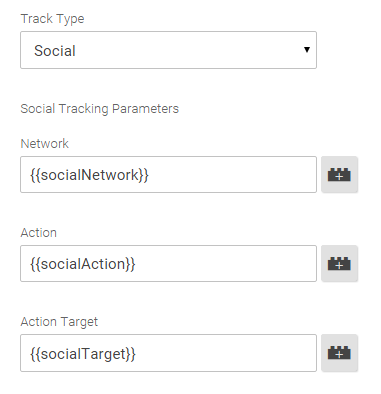Place cursor on {{socialAction}} text
381x394 pixels.
pos(83,264)
